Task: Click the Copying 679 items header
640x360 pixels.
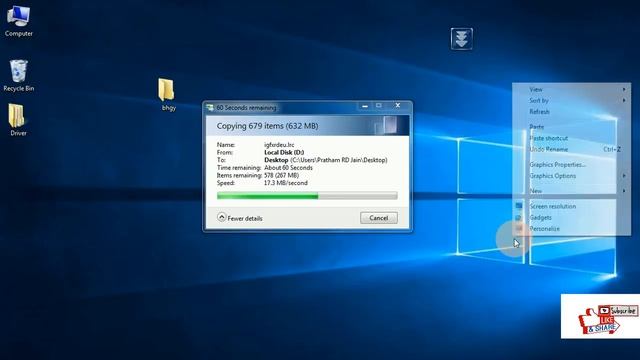Action: (x=267, y=126)
